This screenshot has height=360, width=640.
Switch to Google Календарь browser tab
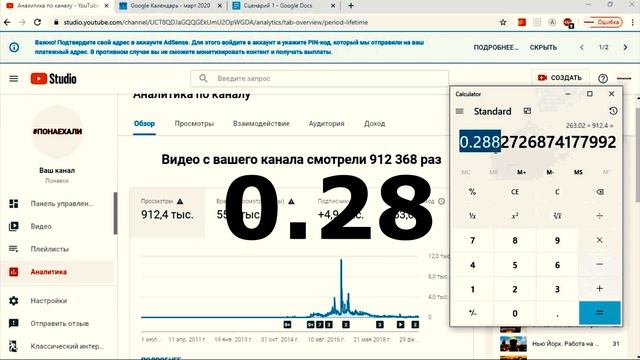pyautogui.click(x=170, y=6)
